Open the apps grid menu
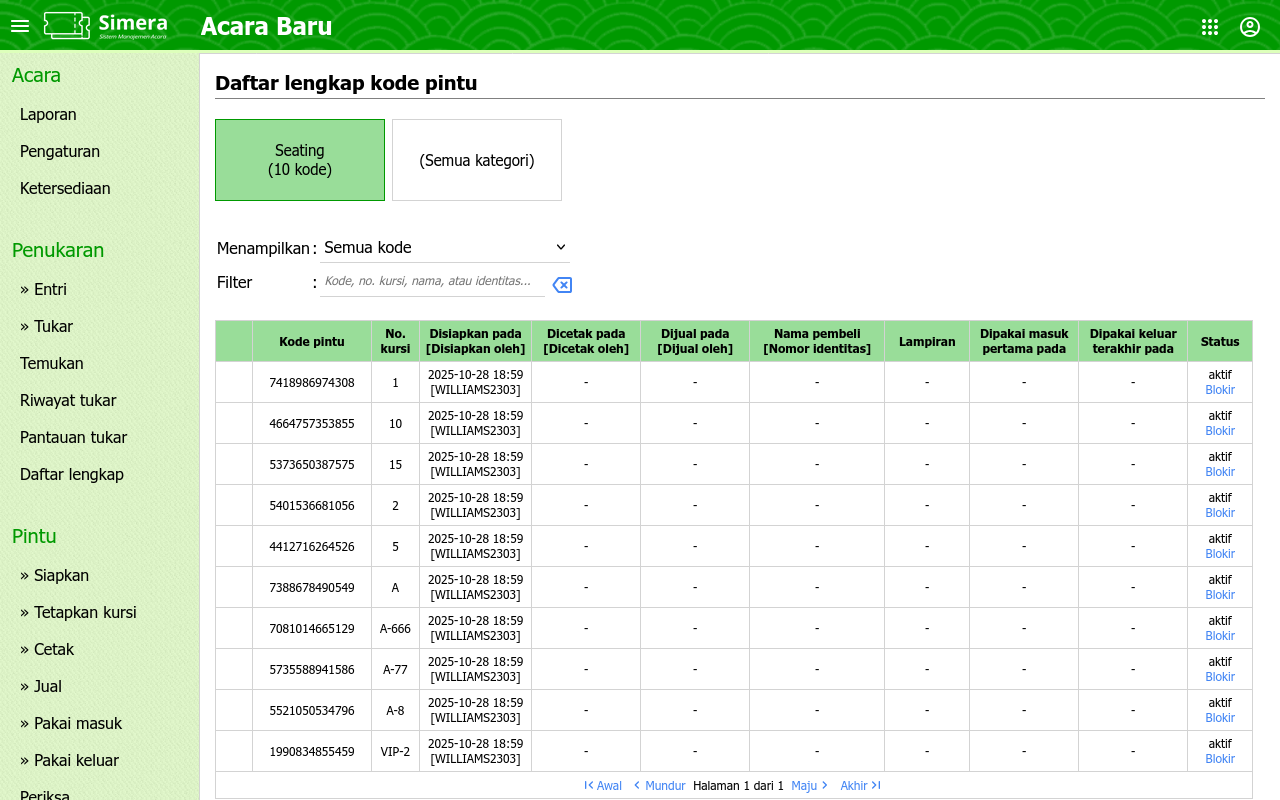 tap(1210, 27)
